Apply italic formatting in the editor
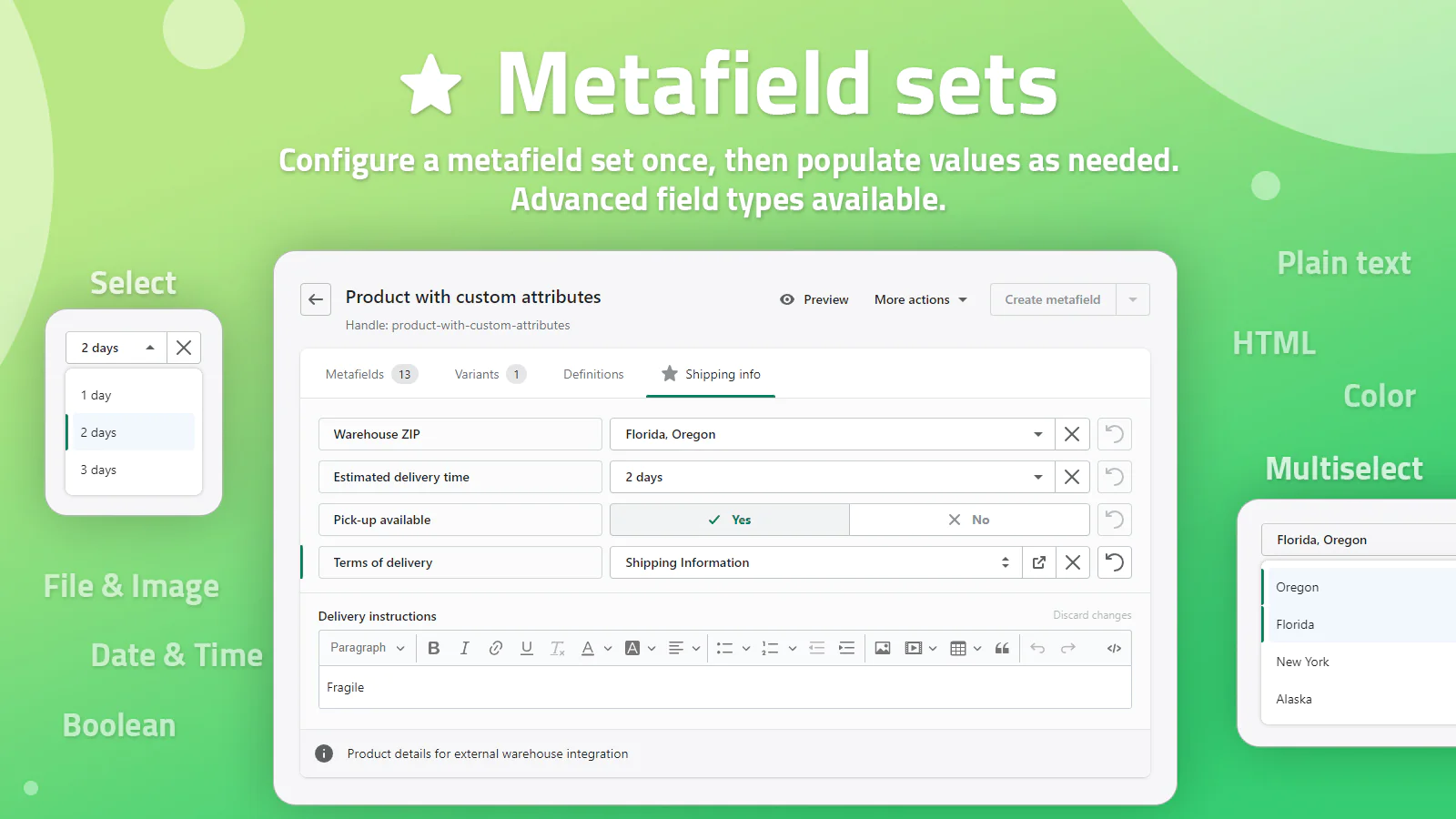 [464, 648]
